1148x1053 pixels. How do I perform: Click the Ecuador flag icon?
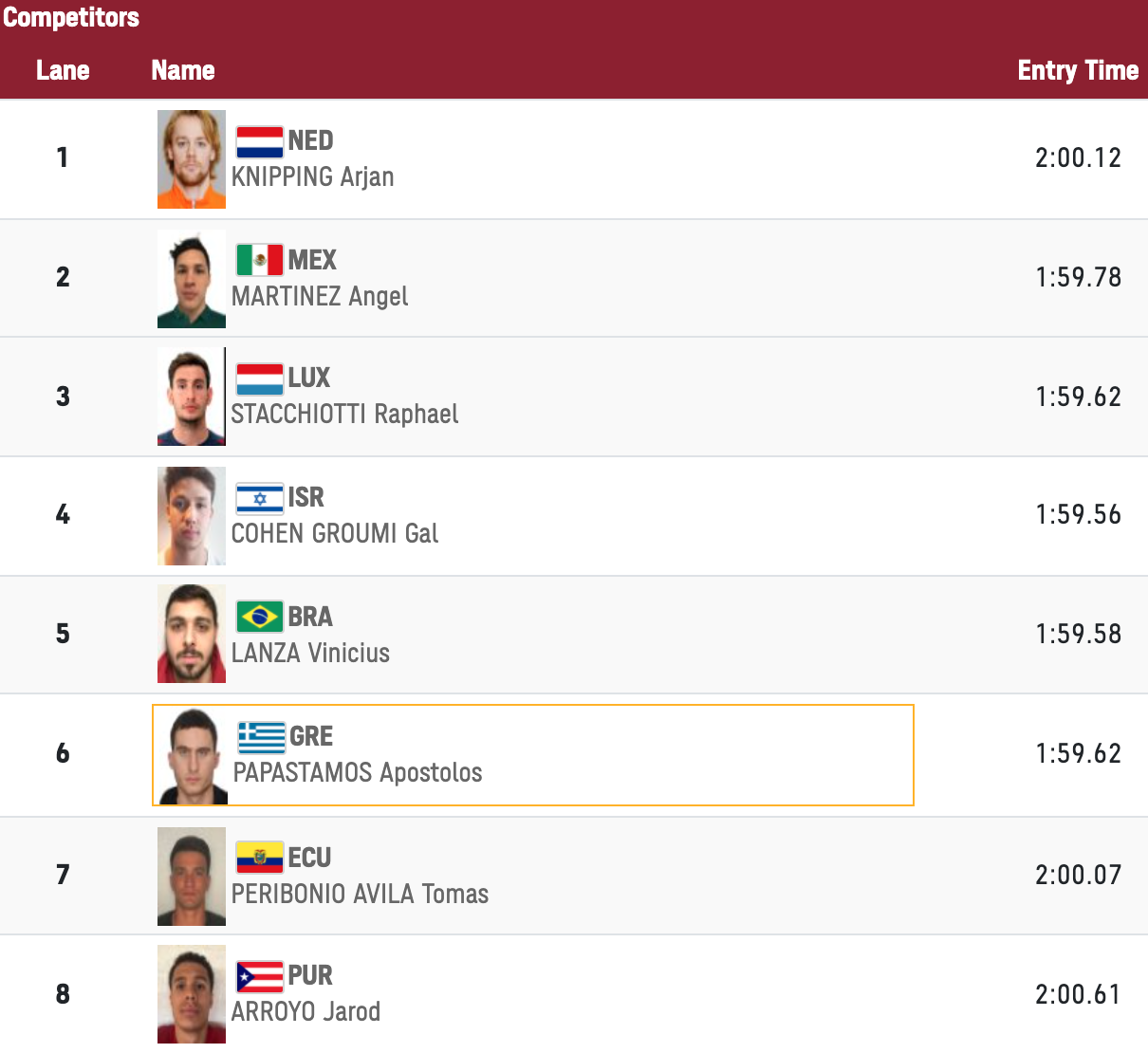260,858
